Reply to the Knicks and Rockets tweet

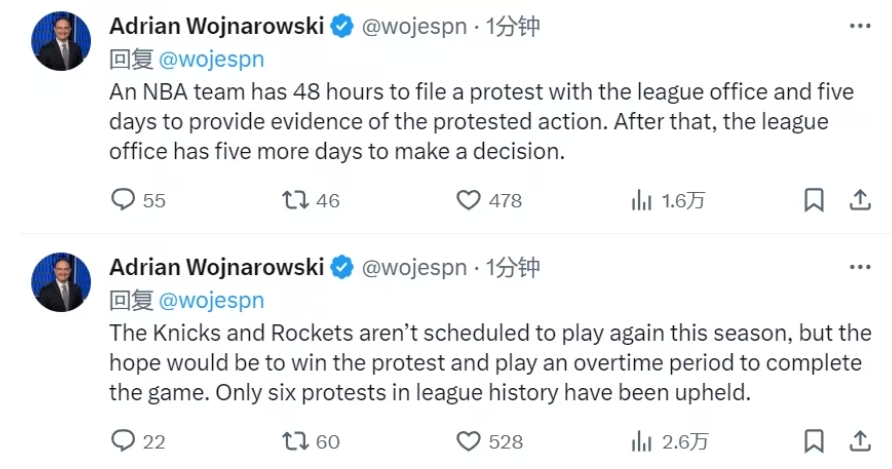123,440
